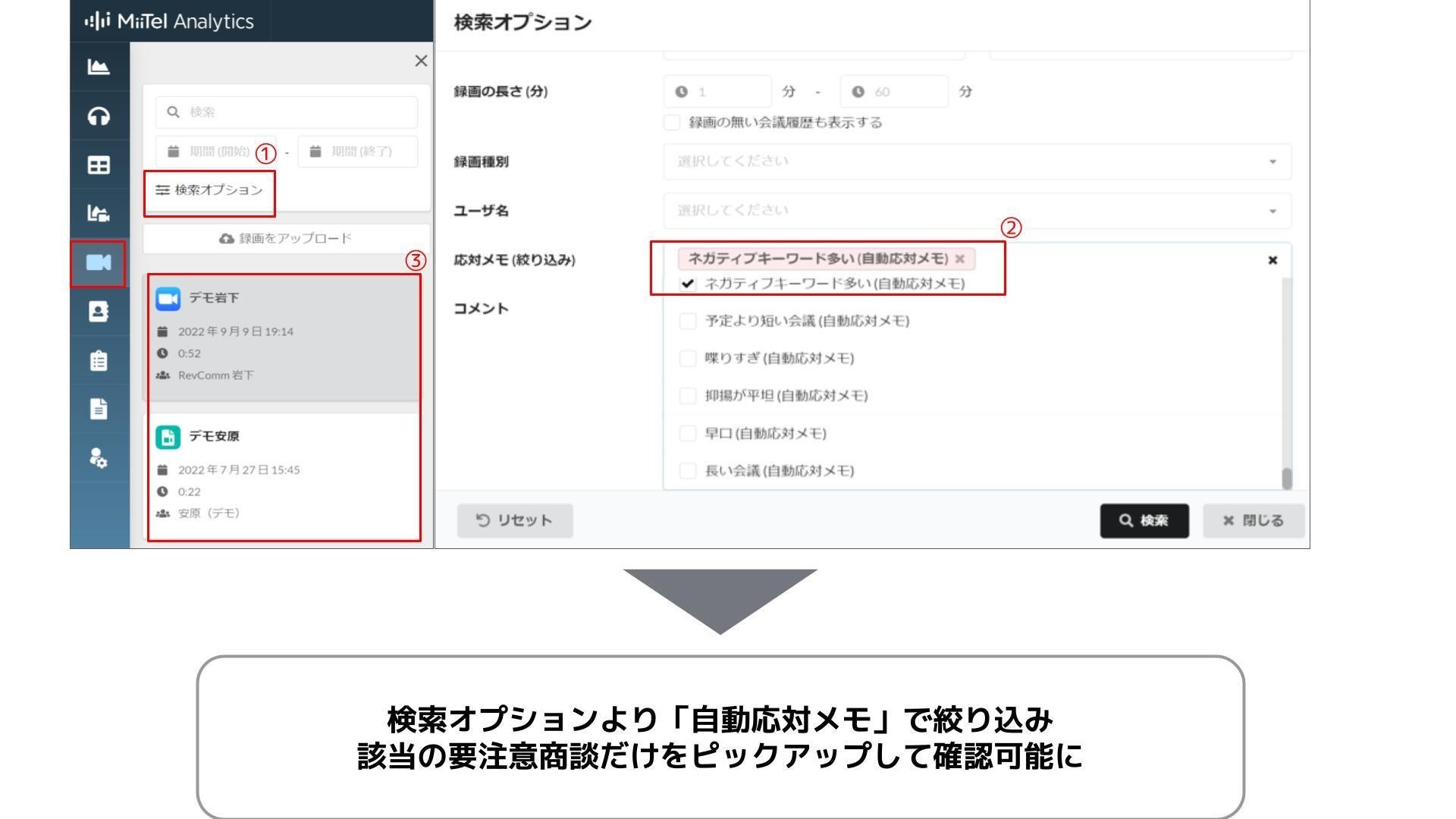Check 喋りすぎ (自動応対メモ) option
The height and width of the screenshot is (819, 1456).
pyautogui.click(x=688, y=359)
